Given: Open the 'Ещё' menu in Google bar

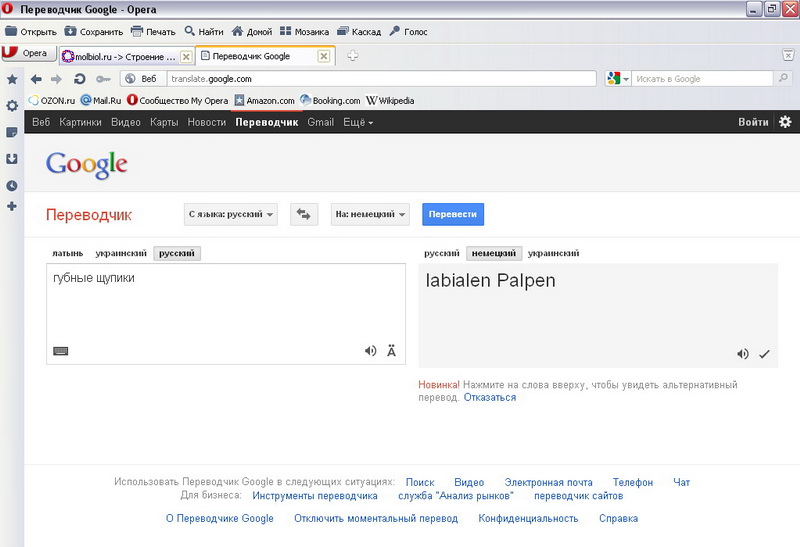Looking at the screenshot, I should tap(358, 122).
